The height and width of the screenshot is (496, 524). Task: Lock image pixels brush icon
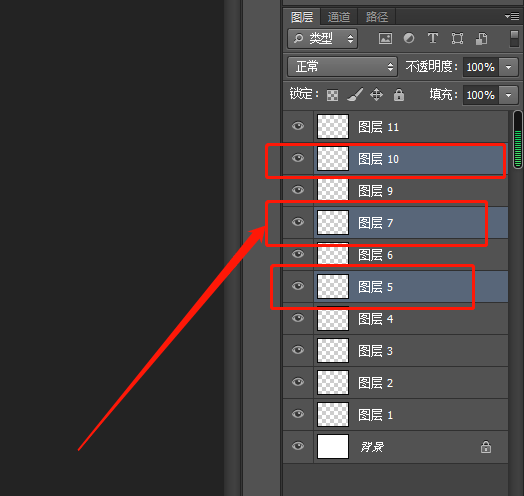tap(355, 95)
